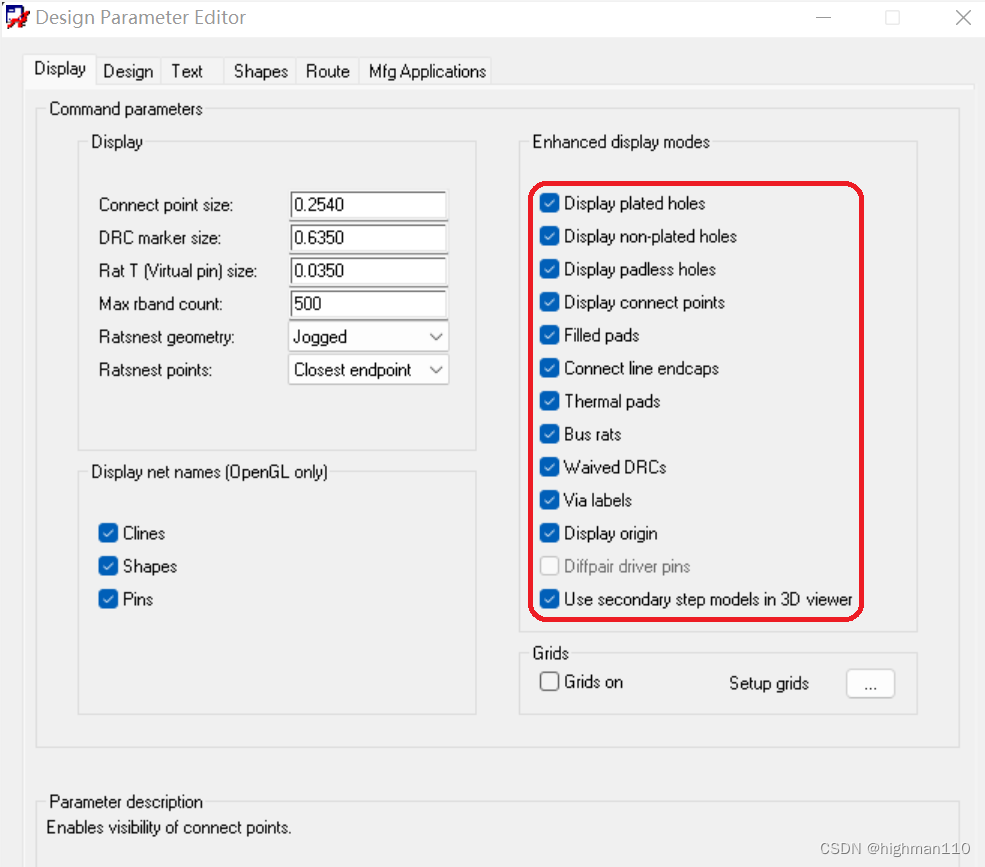Uncheck Display plated holes
Viewport: 985px width, 867px height.
(x=549, y=203)
